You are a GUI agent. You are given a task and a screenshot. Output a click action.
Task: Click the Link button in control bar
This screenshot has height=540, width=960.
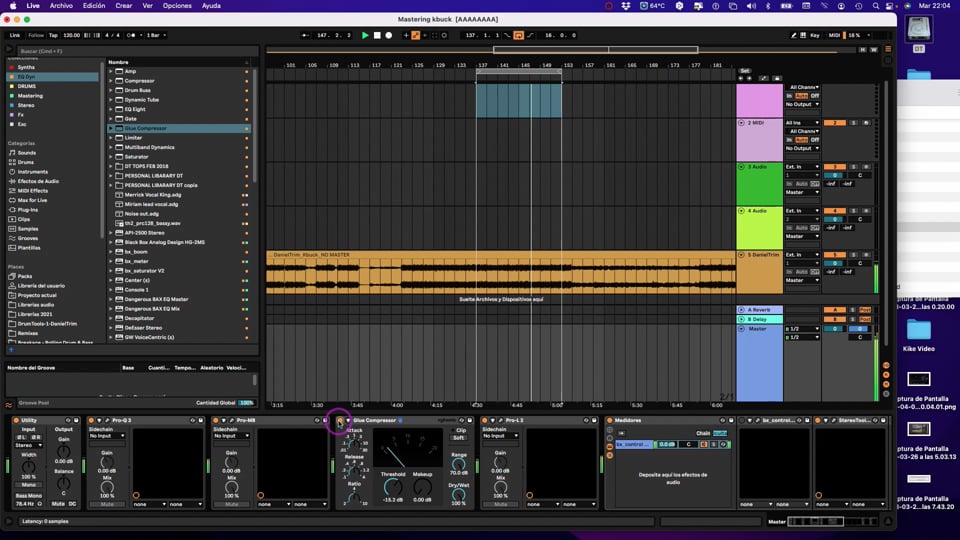coord(15,36)
